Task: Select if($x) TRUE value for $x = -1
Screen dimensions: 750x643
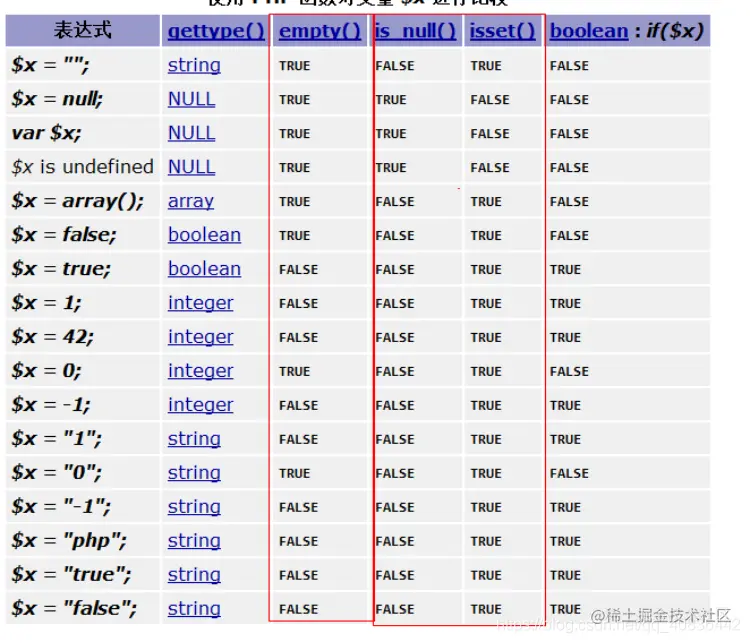Action: coord(565,405)
